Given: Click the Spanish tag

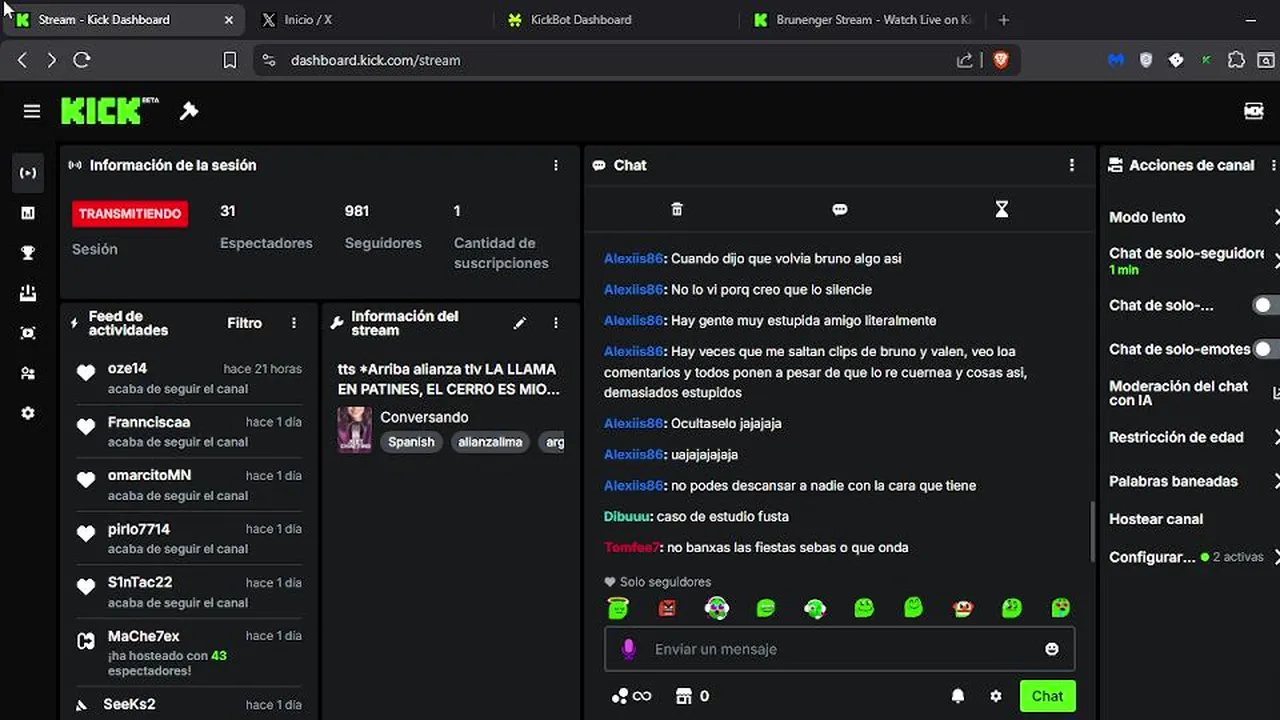Looking at the screenshot, I should (411, 442).
